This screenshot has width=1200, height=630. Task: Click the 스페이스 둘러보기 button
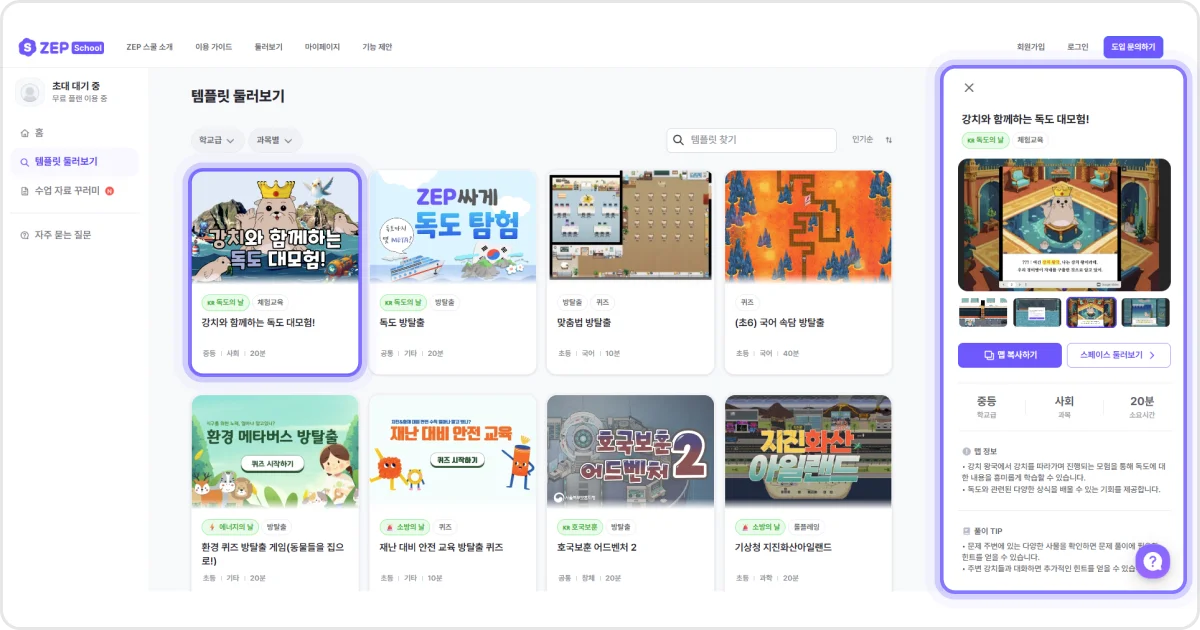coord(1117,355)
